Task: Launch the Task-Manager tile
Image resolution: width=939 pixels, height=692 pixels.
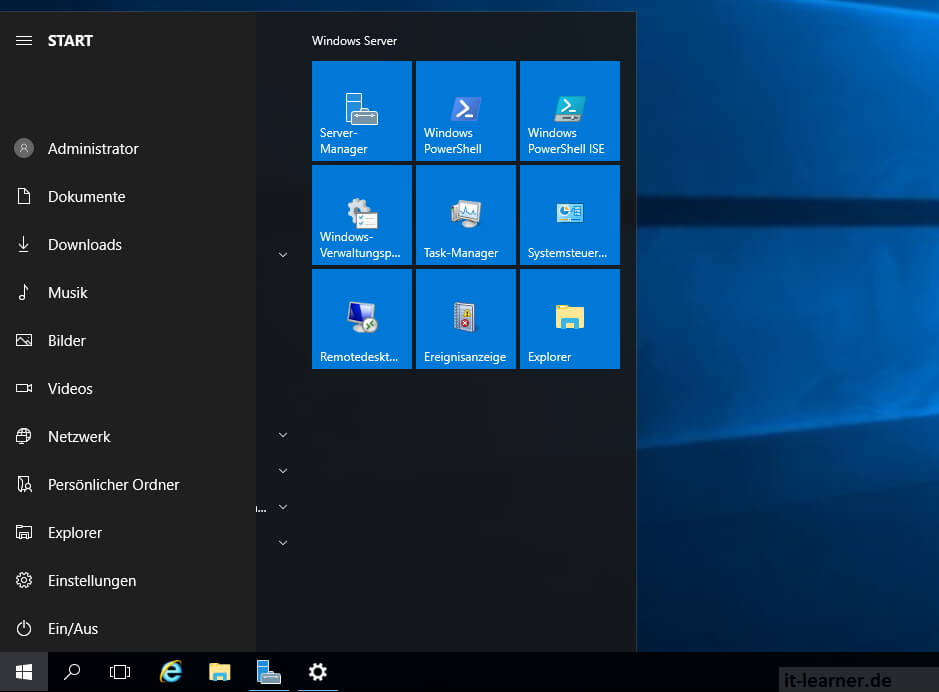Action: [x=466, y=215]
